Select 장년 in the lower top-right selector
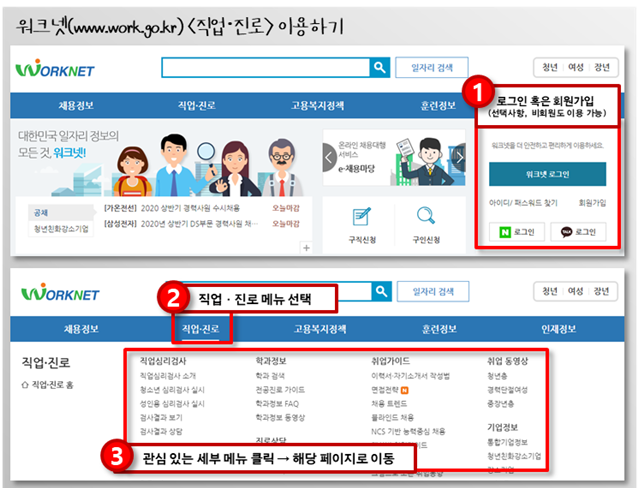 [601, 291]
